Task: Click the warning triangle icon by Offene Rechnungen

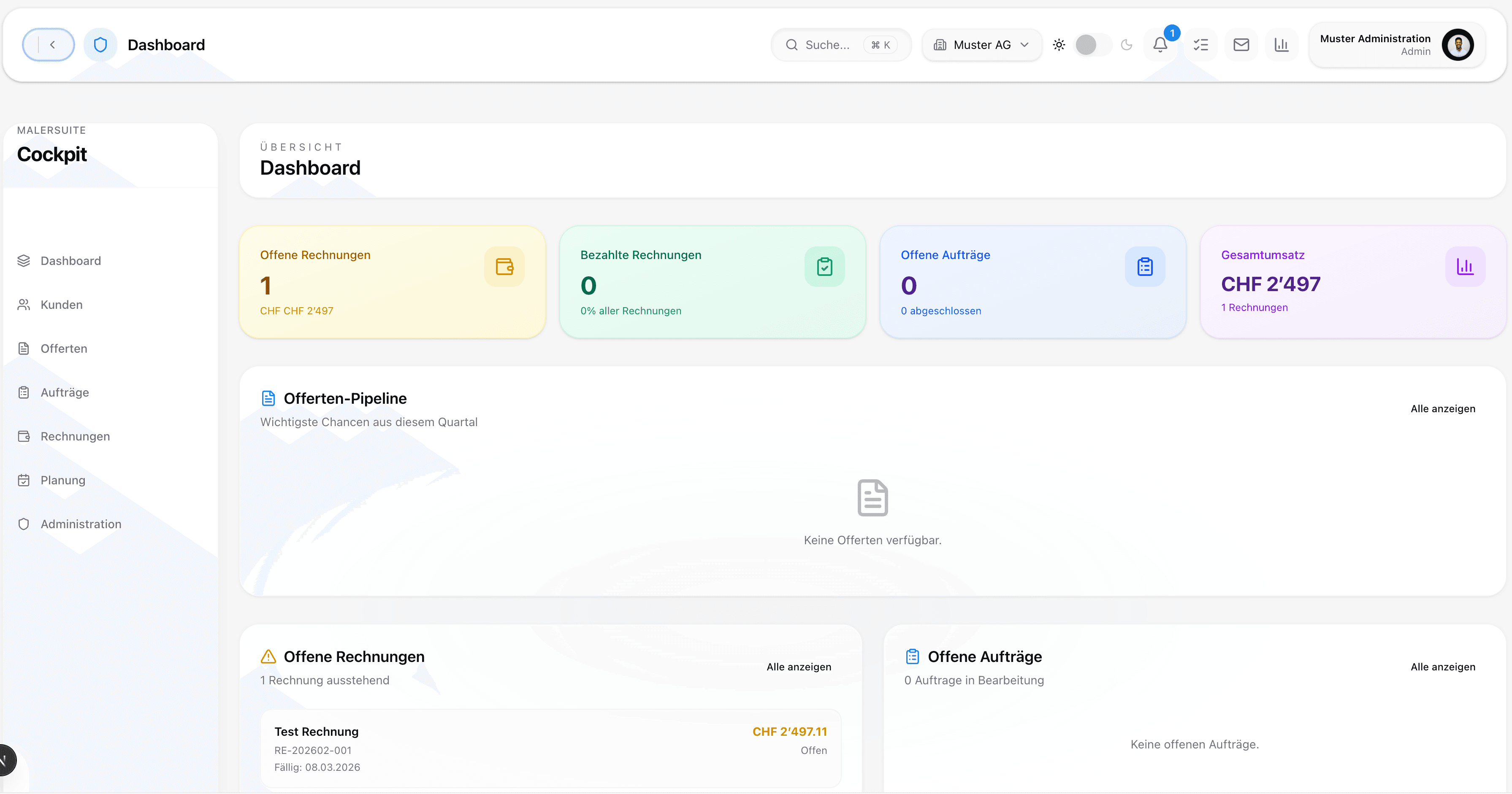Action: tap(268, 657)
